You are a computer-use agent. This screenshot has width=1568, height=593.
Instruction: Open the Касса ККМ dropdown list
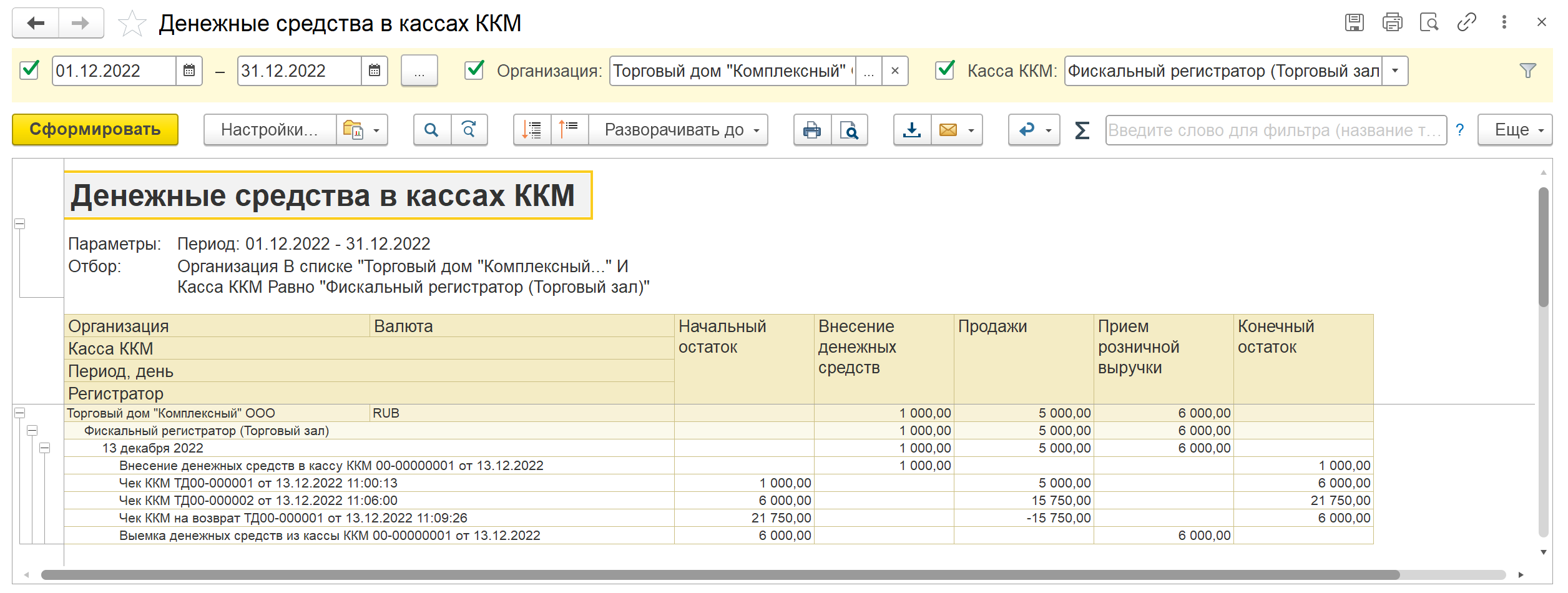point(1395,71)
